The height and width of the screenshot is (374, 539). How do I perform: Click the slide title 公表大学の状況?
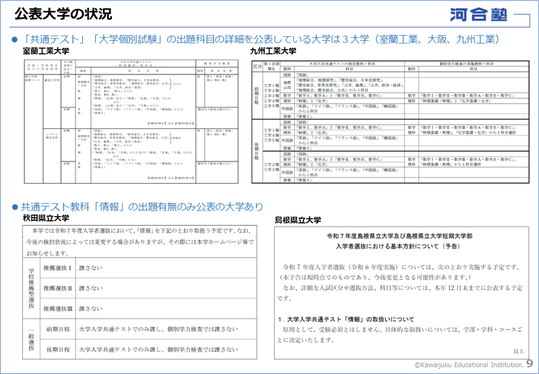(x=63, y=14)
